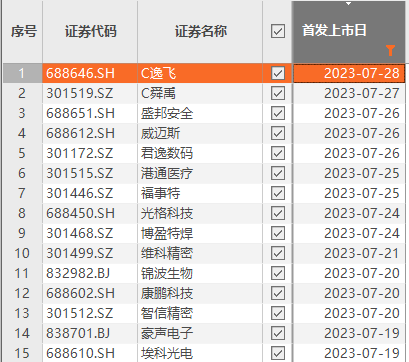Toggle the checkbox in the 锦波生物 row
Viewport: 409px width, 362px height.
pos(278,273)
